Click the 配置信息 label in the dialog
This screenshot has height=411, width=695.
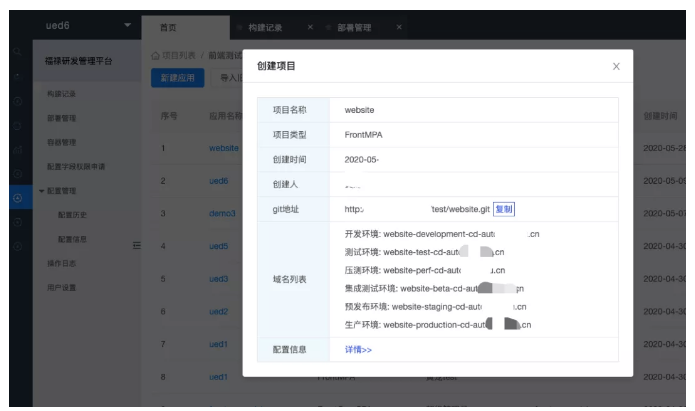pos(289,350)
